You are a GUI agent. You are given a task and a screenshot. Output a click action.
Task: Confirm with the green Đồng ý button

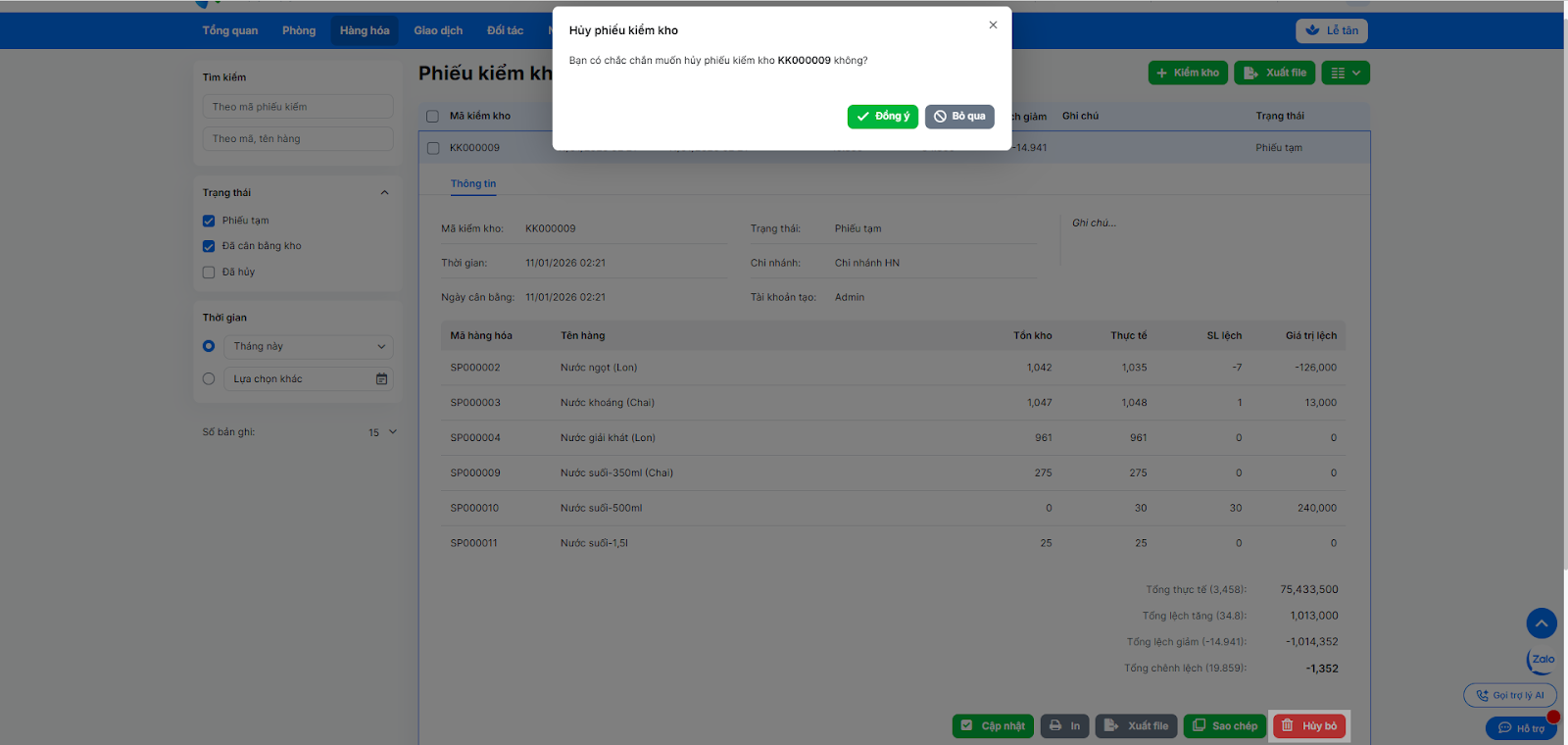pos(882,117)
